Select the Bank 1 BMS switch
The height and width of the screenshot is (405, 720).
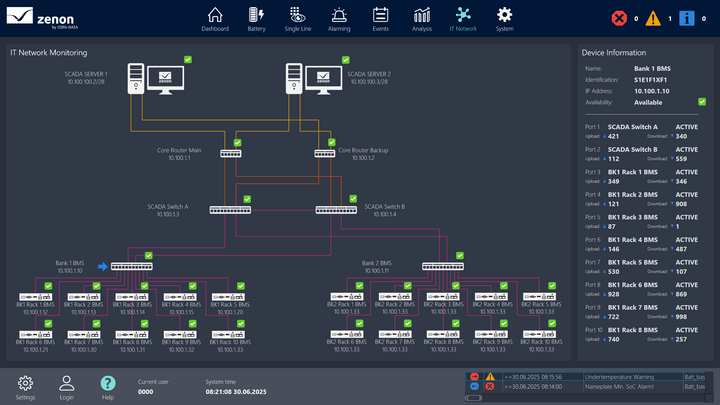coord(132,266)
